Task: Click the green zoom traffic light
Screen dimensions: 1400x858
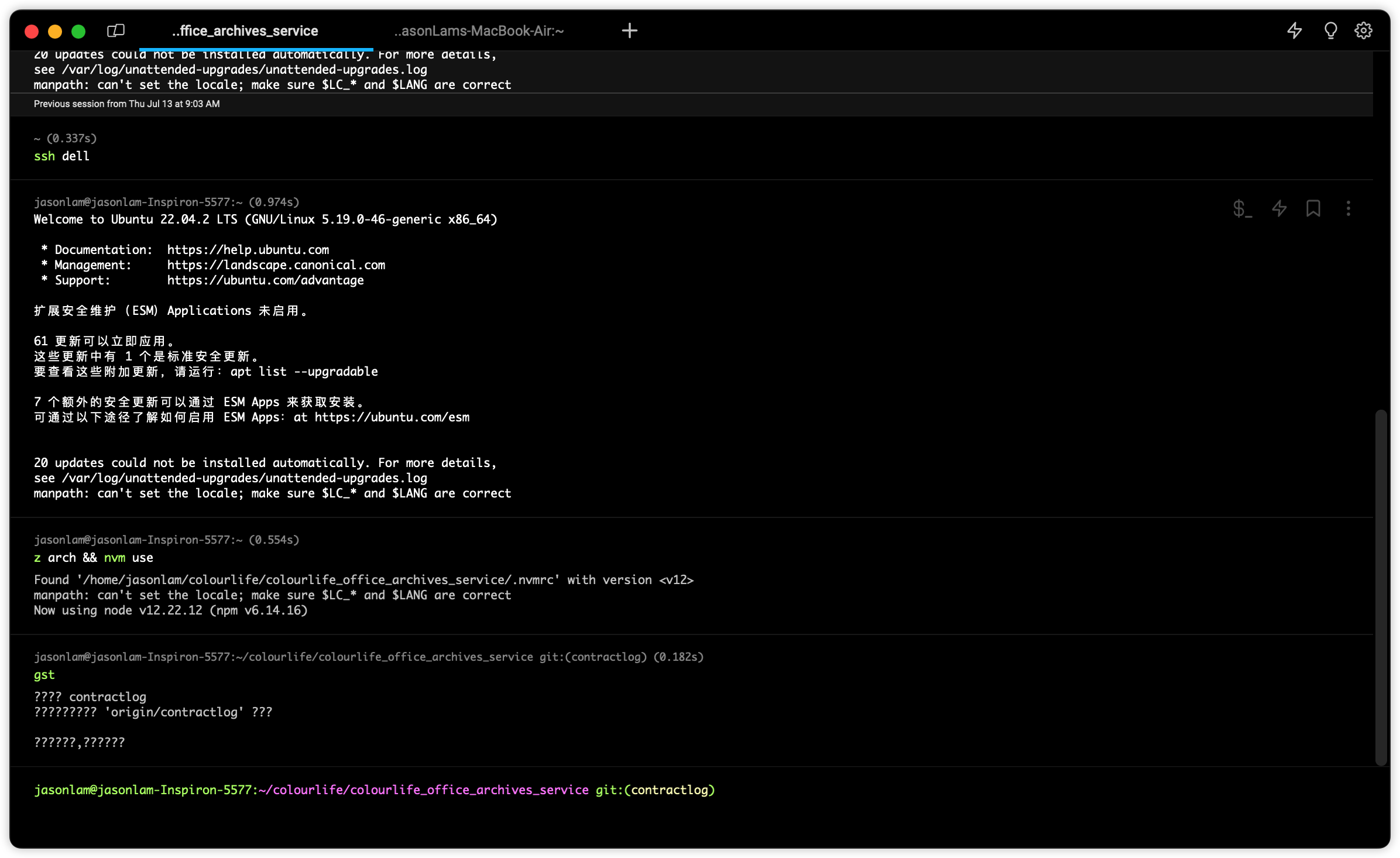Action: (x=78, y=31)
